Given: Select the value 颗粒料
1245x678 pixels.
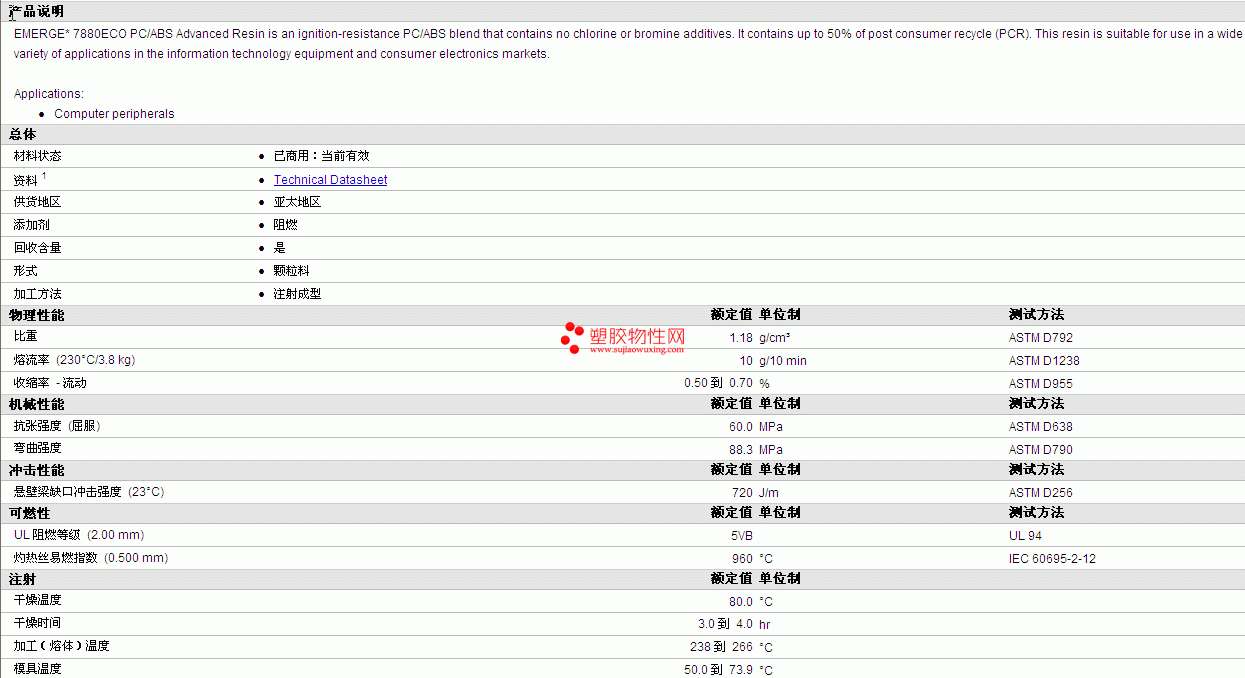Looking at the screenshot, I should click(291, 271).
